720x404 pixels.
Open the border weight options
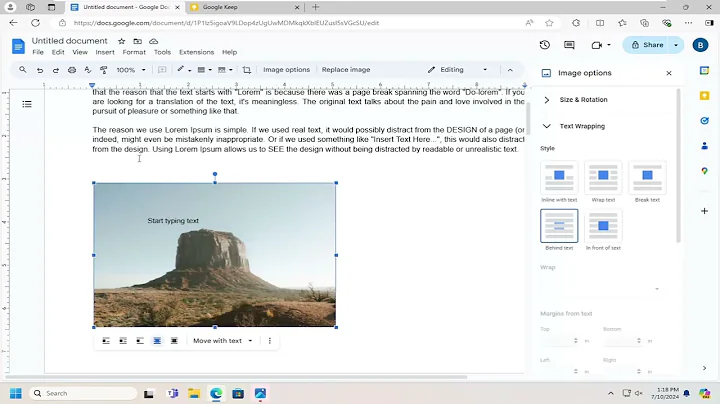[x=204, y=70]
